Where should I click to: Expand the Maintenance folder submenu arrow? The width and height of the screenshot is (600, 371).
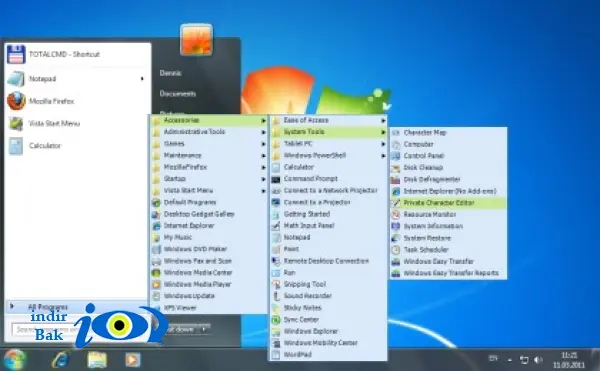click(x=263, y=156)
